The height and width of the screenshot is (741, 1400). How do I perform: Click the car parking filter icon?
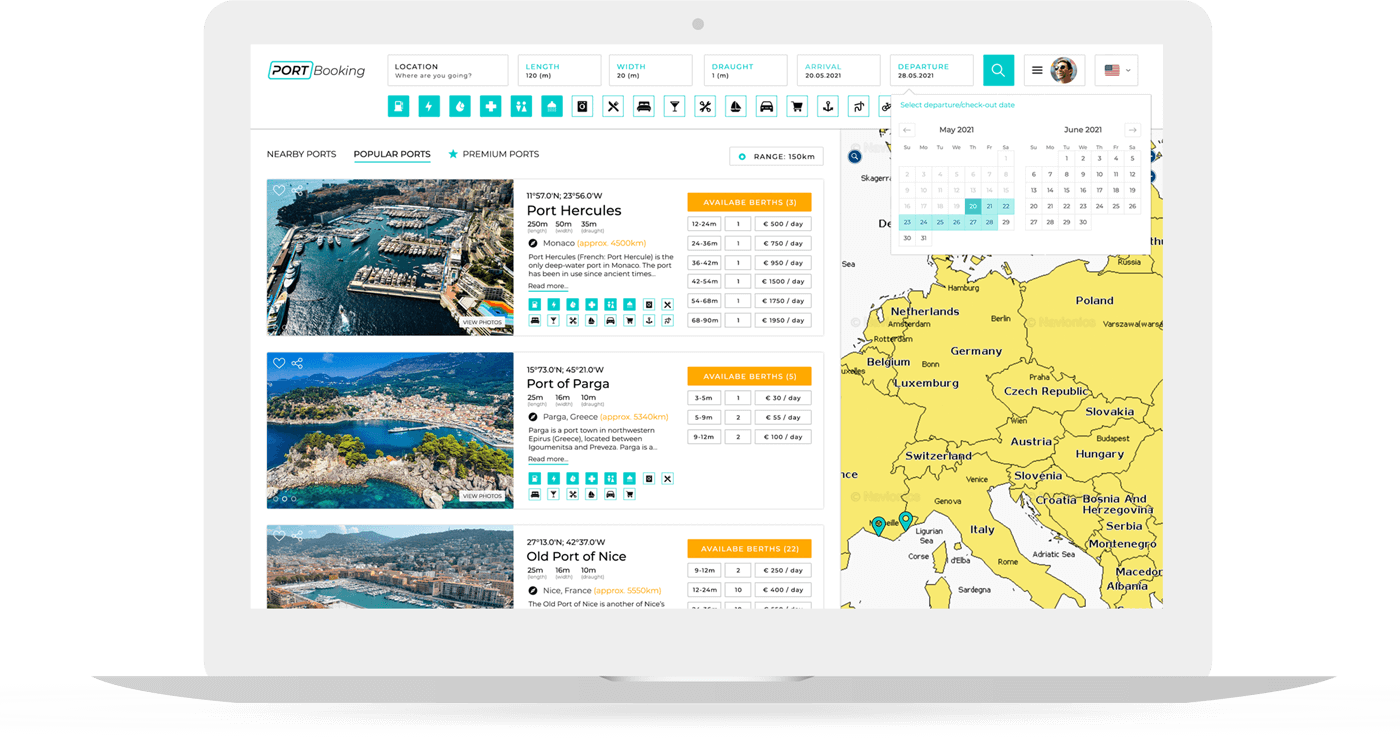tap(766, 106)
